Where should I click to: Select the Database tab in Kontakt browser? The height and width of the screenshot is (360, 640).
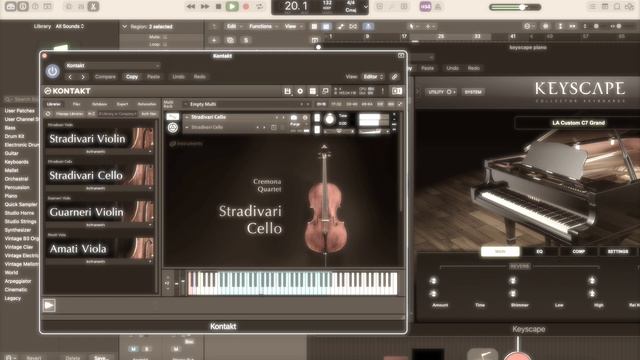pos(99,104)
